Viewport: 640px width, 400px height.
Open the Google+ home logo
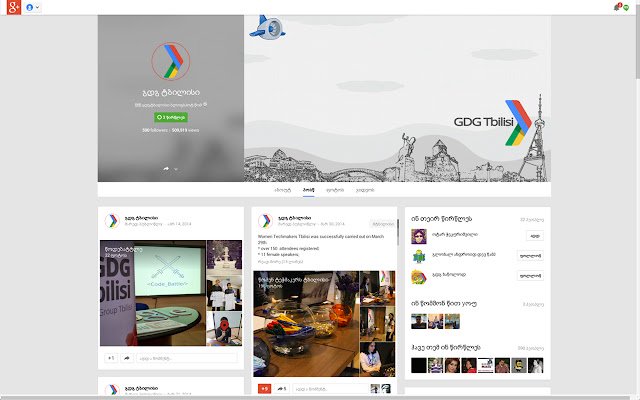click(13, 7)
